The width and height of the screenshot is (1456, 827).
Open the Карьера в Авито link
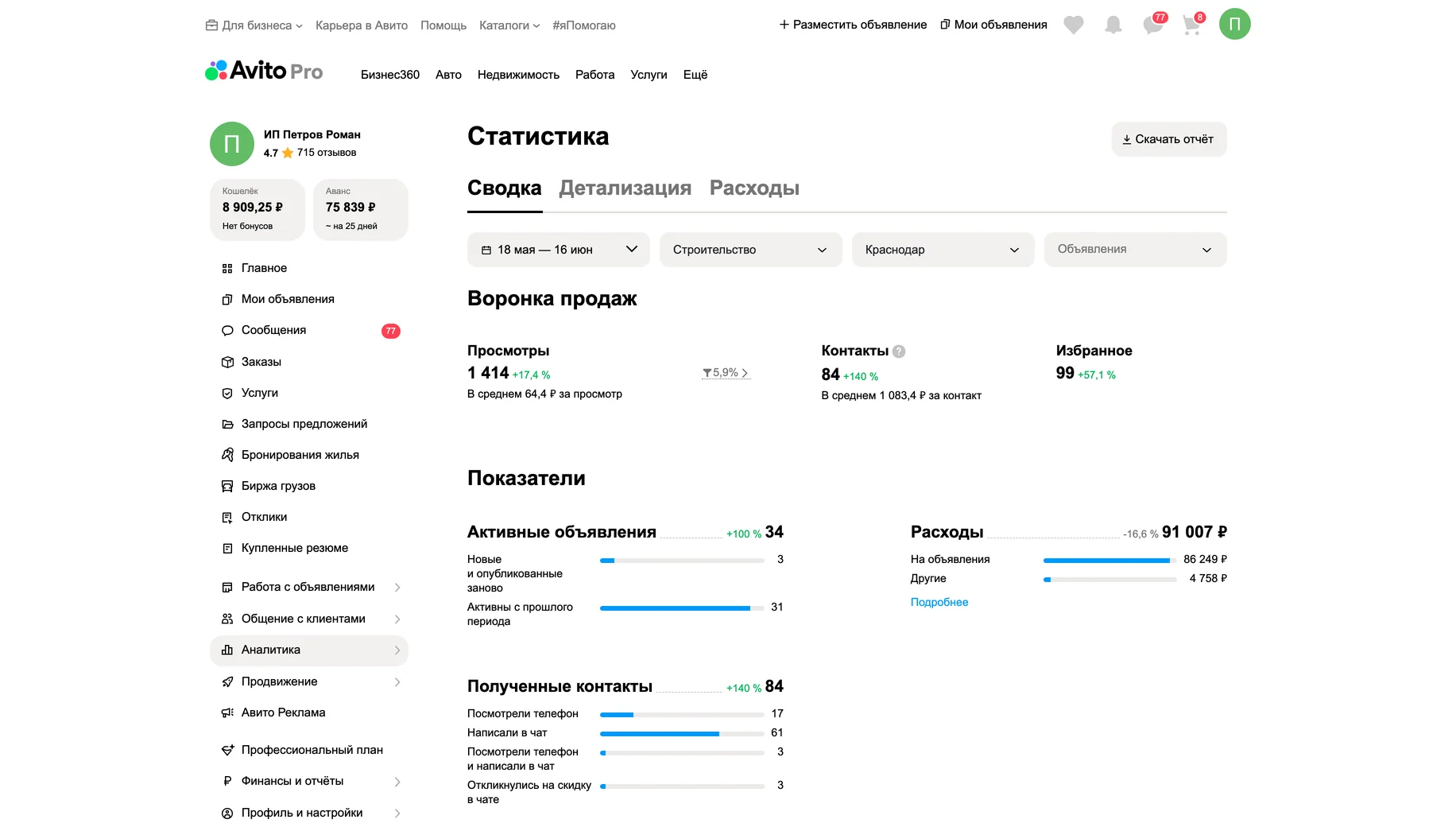tap(362, 25)
